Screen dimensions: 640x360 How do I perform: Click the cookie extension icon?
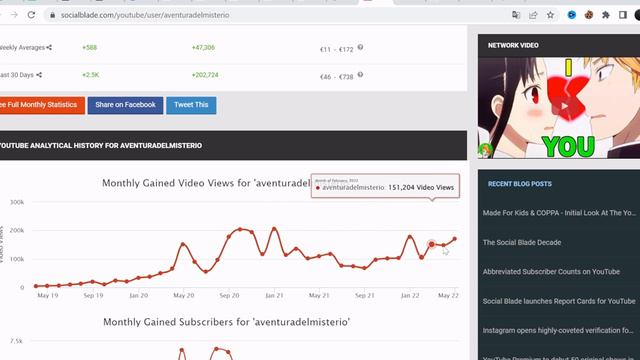click(589, 15)
